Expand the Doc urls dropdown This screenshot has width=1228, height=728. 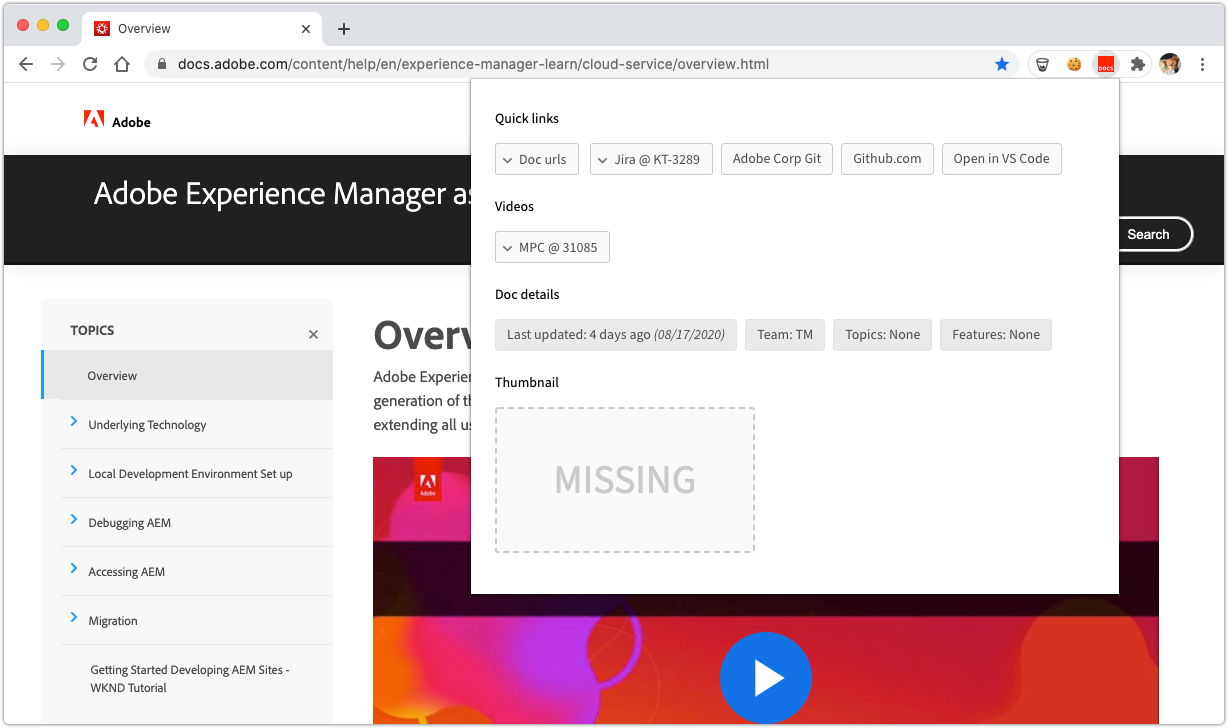536,159
